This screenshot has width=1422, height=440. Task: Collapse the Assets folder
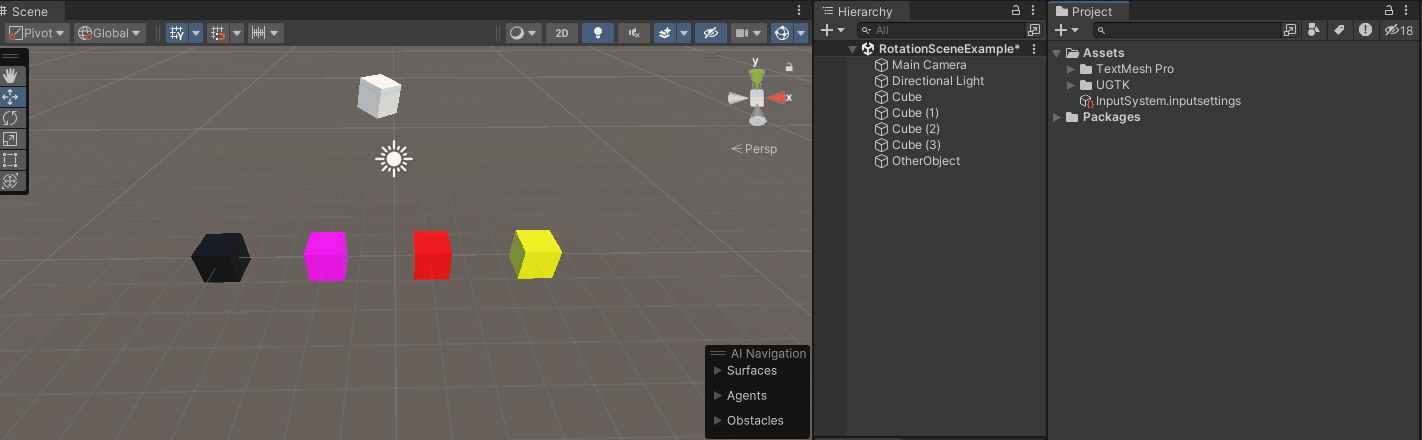pos(1057,53)
